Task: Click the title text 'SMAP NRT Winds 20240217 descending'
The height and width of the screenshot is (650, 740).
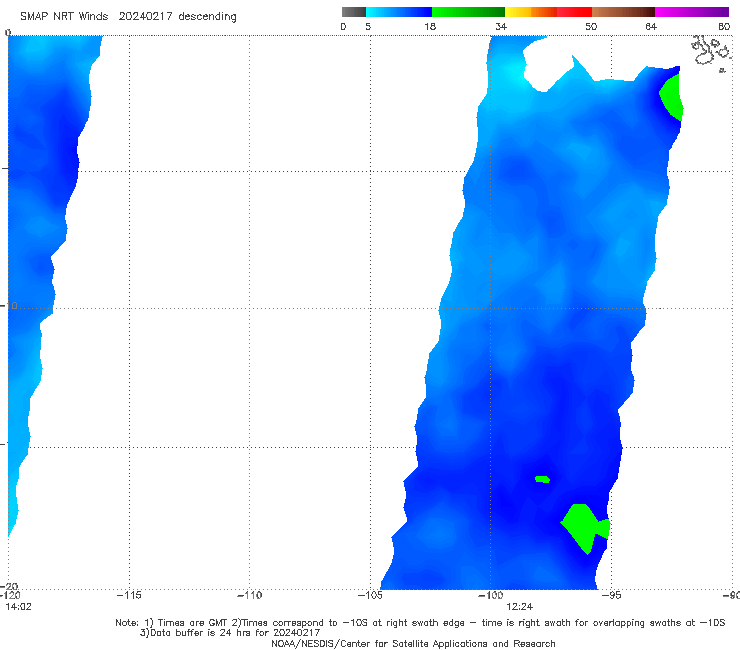Action: 128,17
